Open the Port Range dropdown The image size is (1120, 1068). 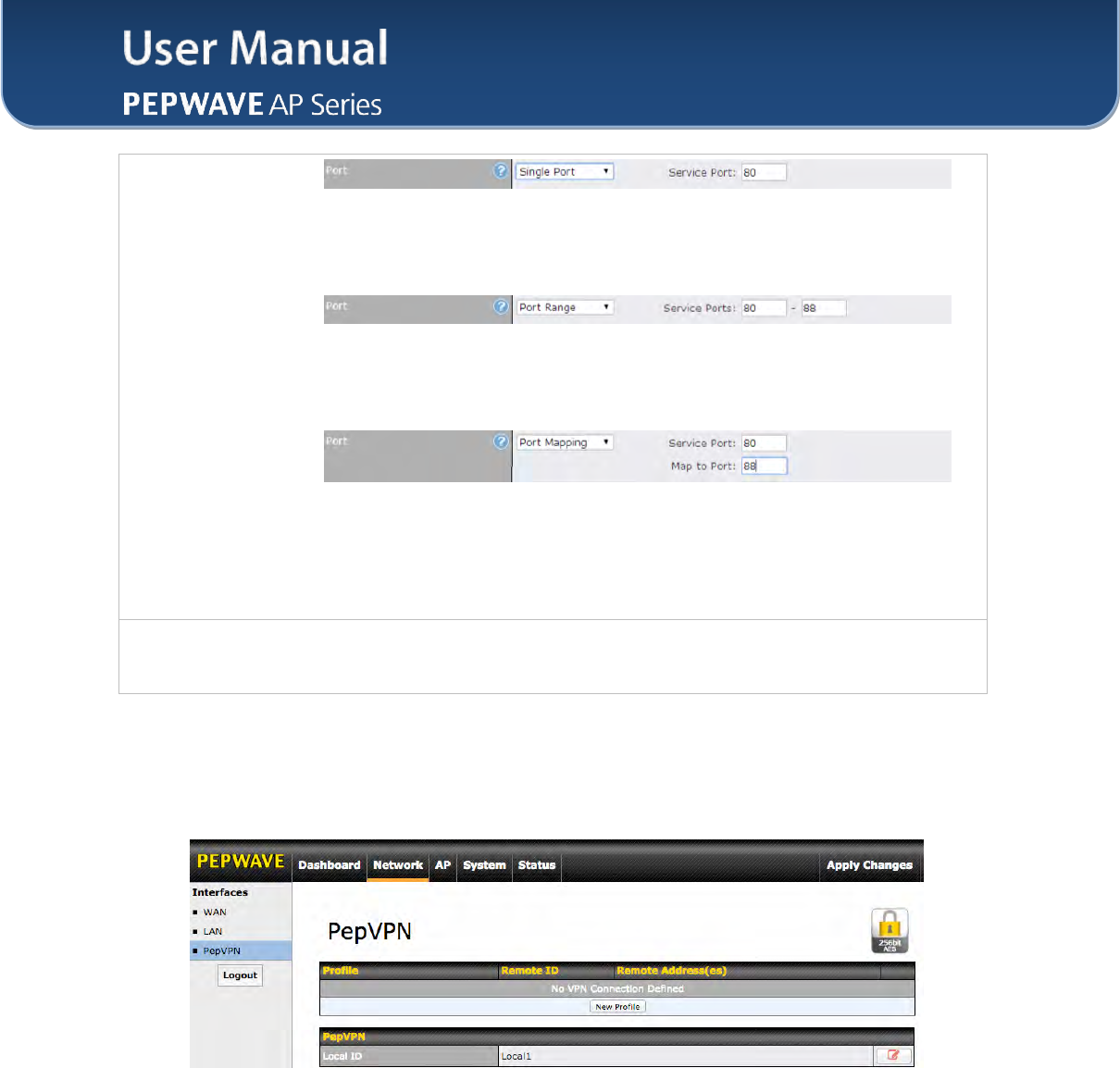click(565, 307)
